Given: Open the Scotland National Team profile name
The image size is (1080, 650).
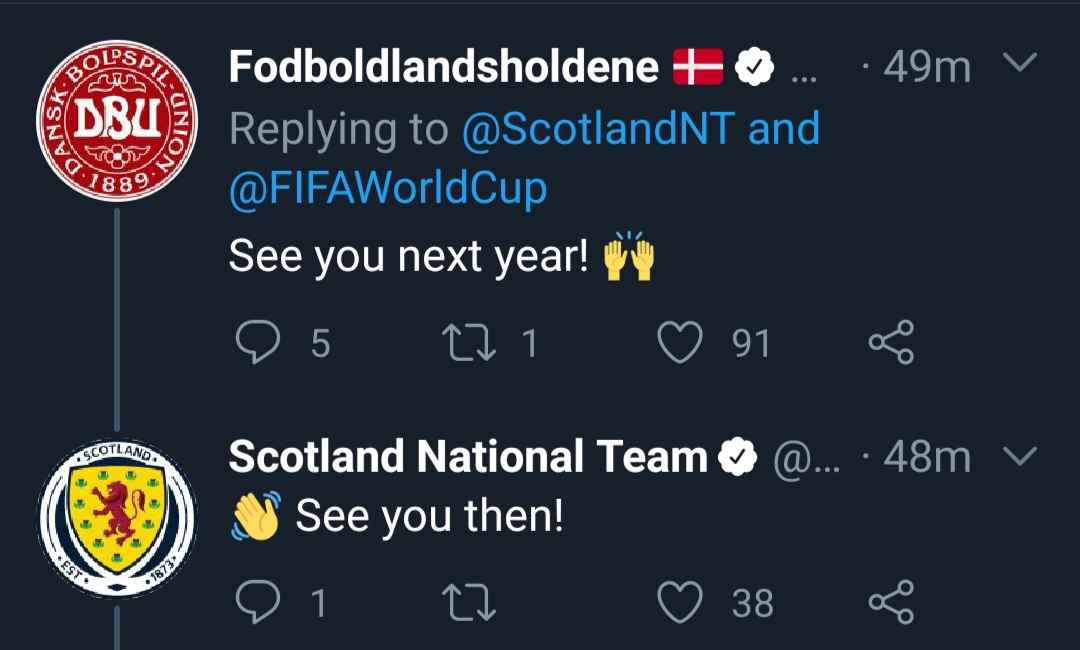Looking at the screenshot, I should tap(468, 457).
